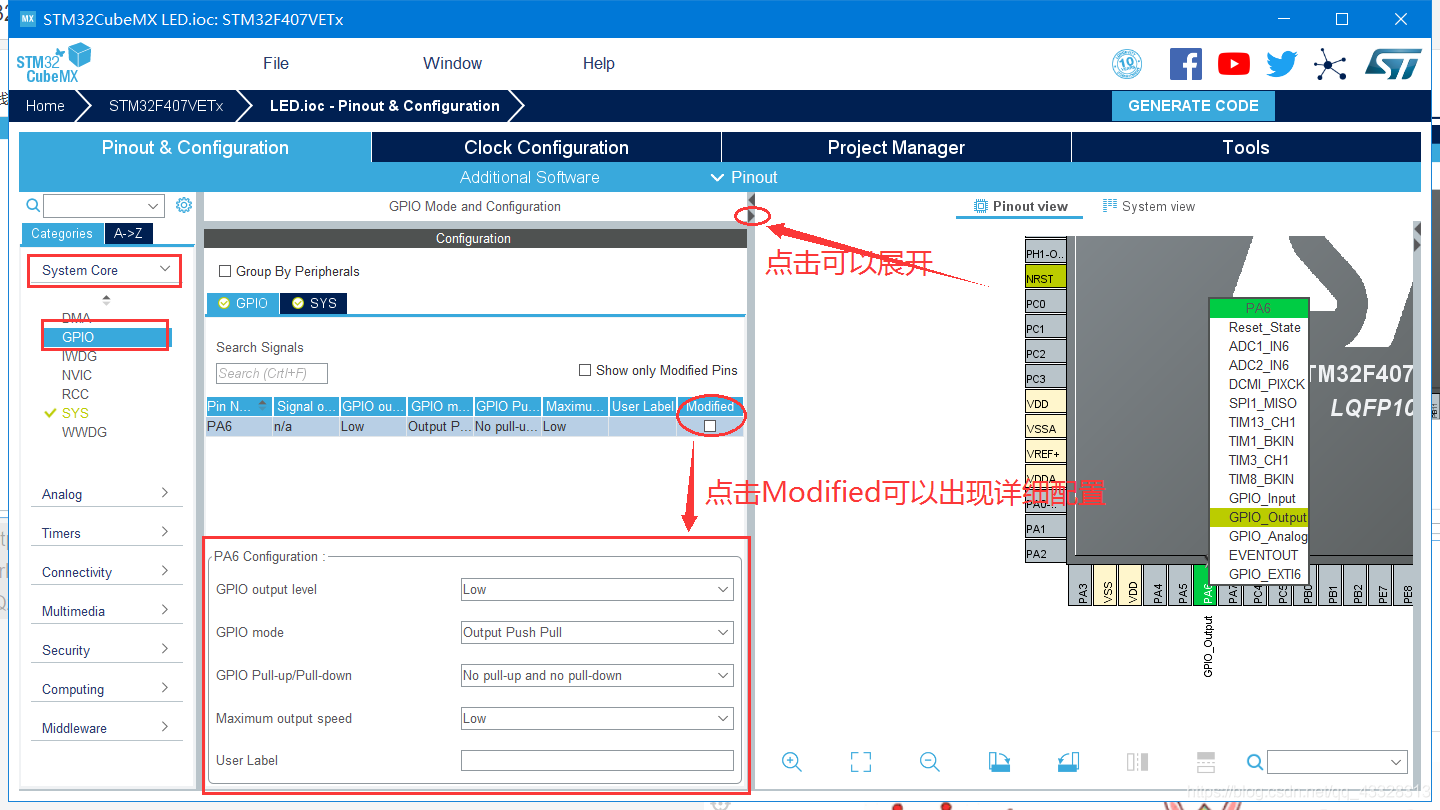The height and width of the screenshot is (810, 1440).
Task: Click the greyed side-by-side split icon
Action: (x=1137, y=762)
